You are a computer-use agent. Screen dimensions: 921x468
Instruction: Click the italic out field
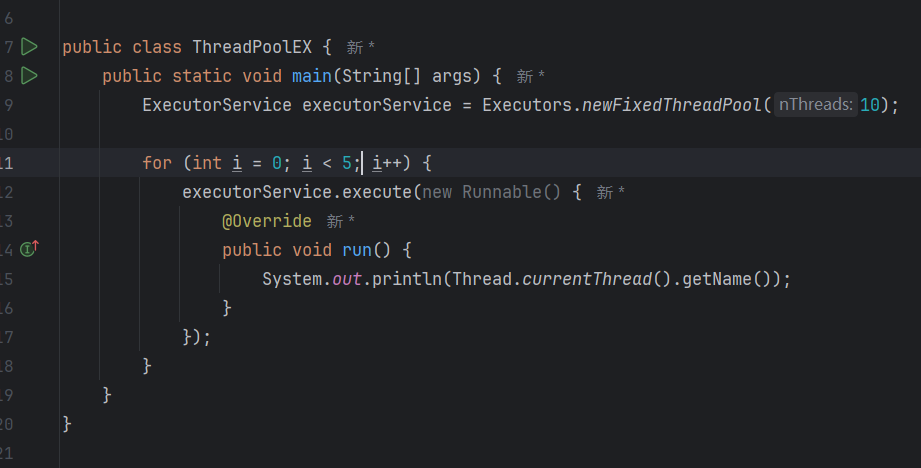coord(347,278)
